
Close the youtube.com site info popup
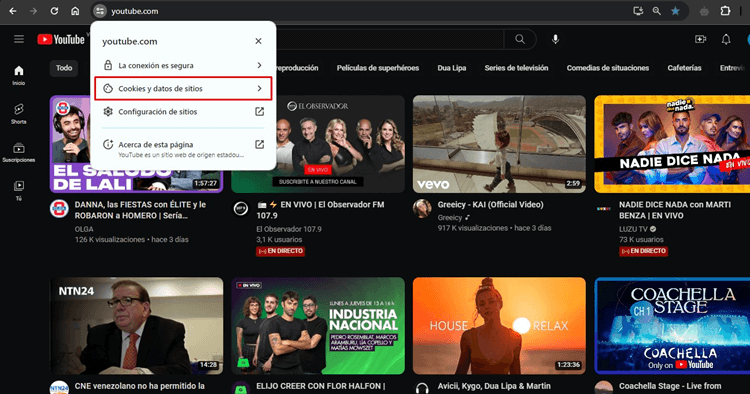(x=258, y=41)
